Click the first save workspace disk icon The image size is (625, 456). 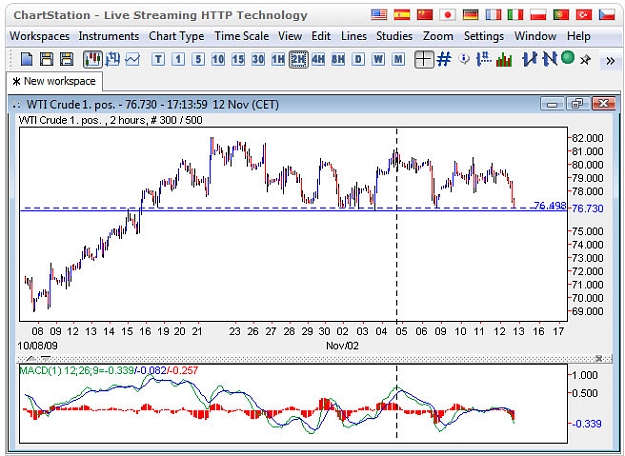click(x=47, y=60)
